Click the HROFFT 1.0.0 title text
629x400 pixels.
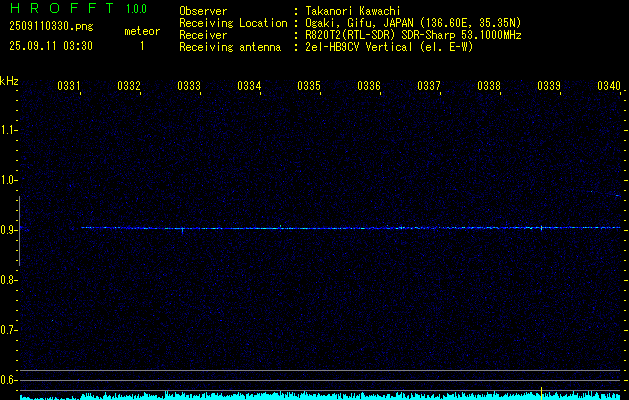click(78, 8)
